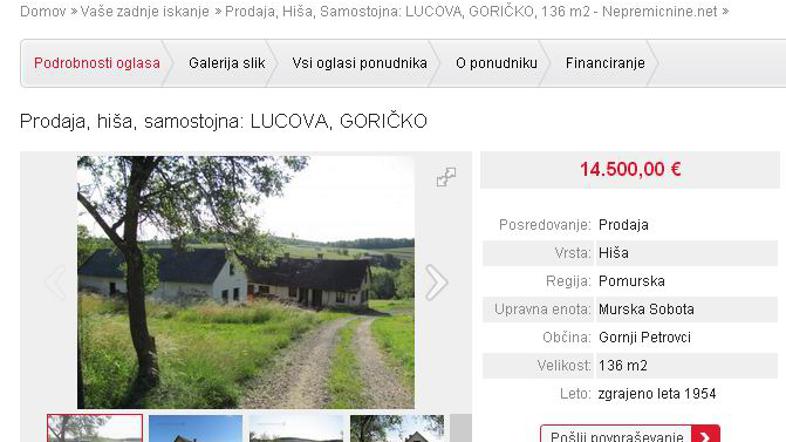
Task: Click the partly hidden thumbnail strip end
Action: coord(461,428)
